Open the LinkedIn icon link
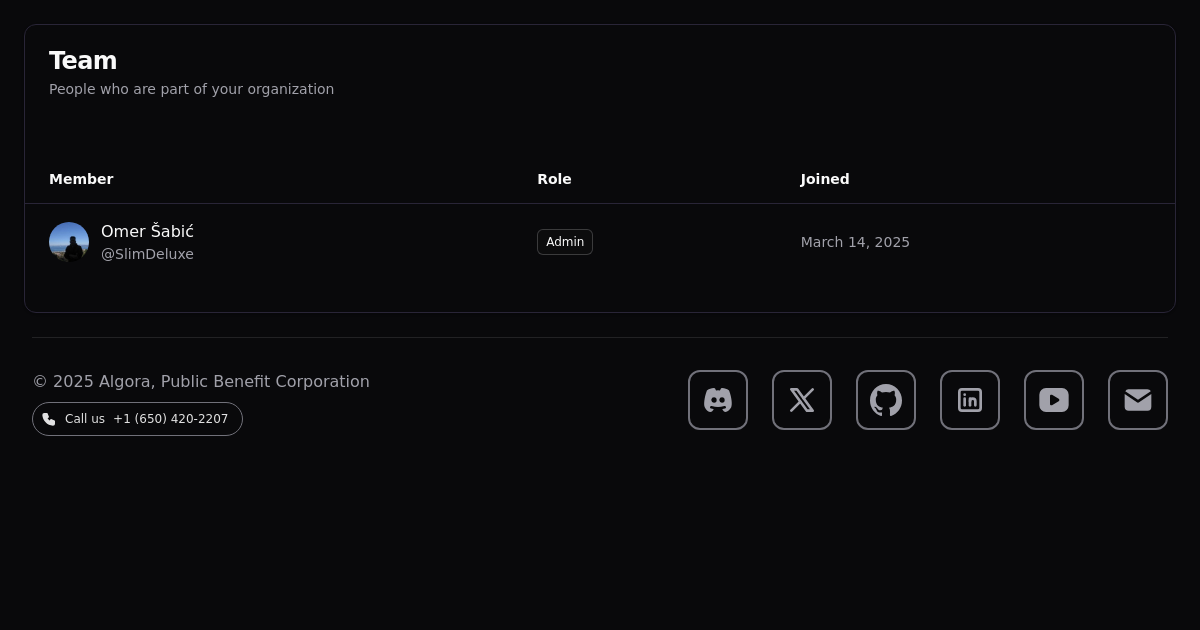 [970, 400]
